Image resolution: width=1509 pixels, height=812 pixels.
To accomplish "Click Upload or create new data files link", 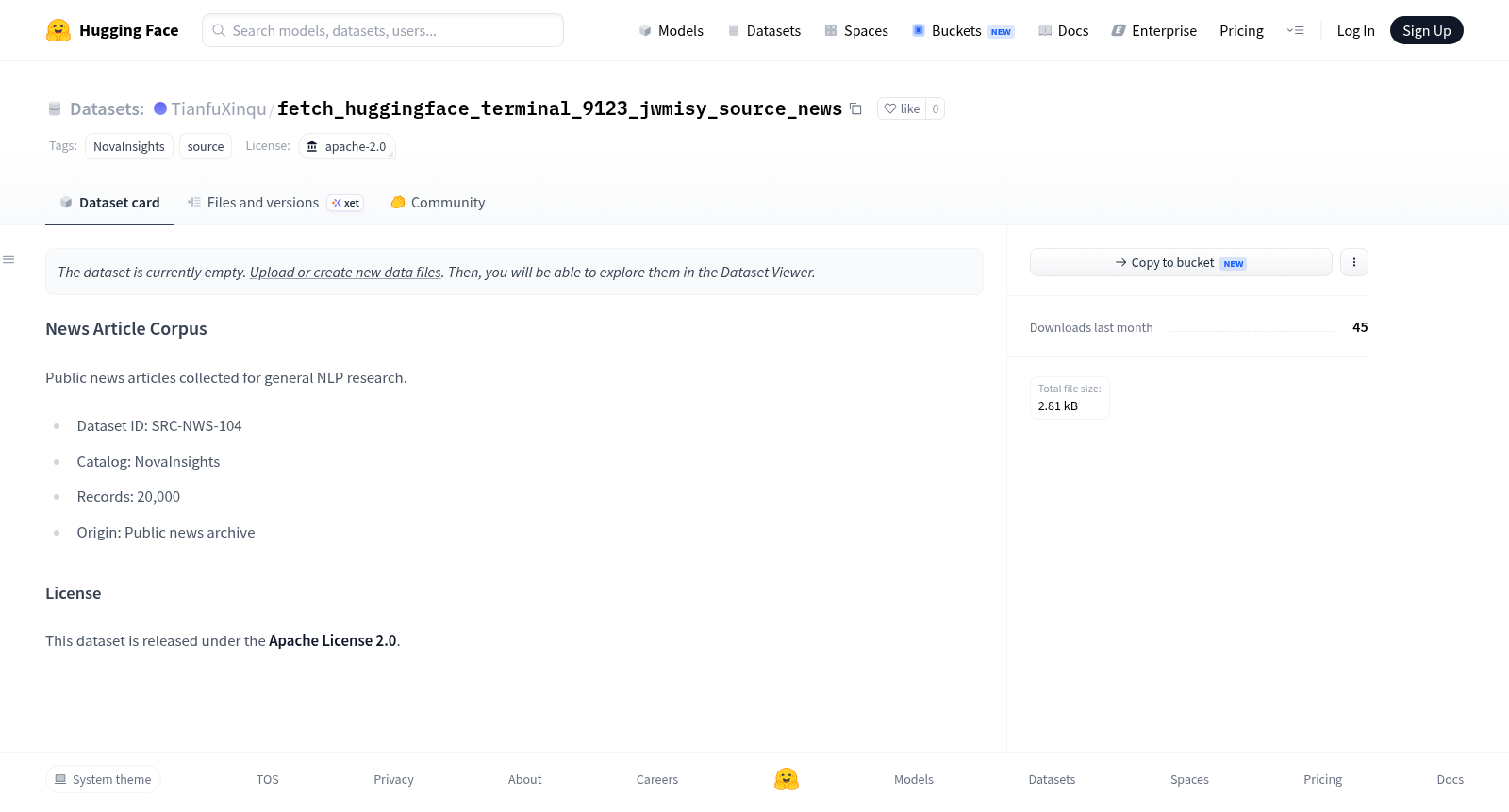I will click(x=345, y=272).
